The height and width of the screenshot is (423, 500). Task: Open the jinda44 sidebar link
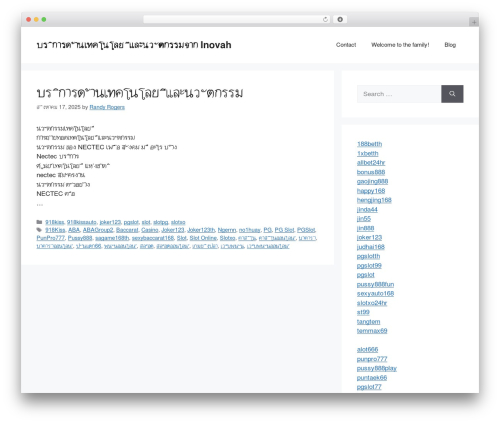367,209
